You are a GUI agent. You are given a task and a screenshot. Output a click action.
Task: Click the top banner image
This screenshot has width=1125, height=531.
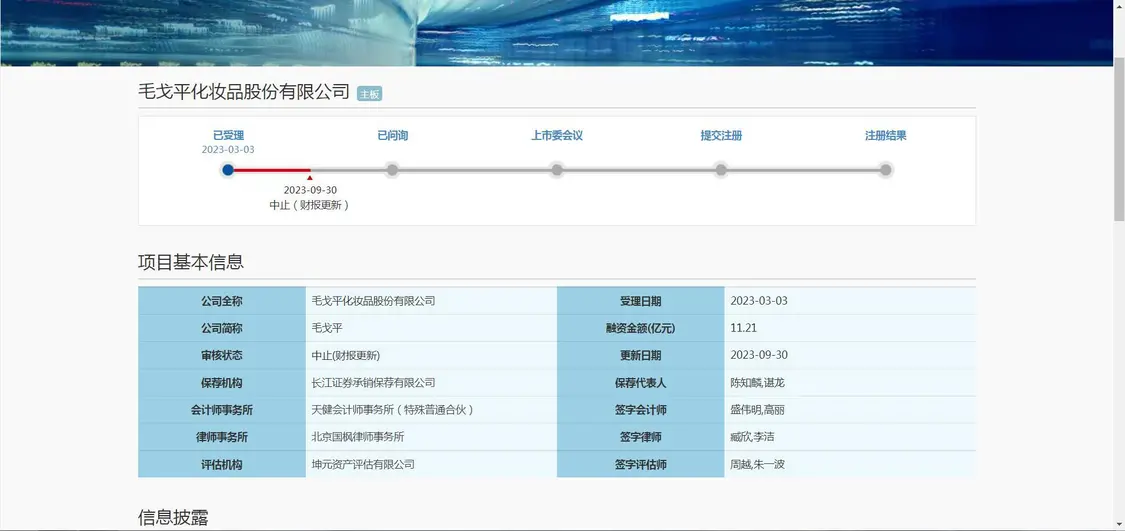click(x=557, y=32)
